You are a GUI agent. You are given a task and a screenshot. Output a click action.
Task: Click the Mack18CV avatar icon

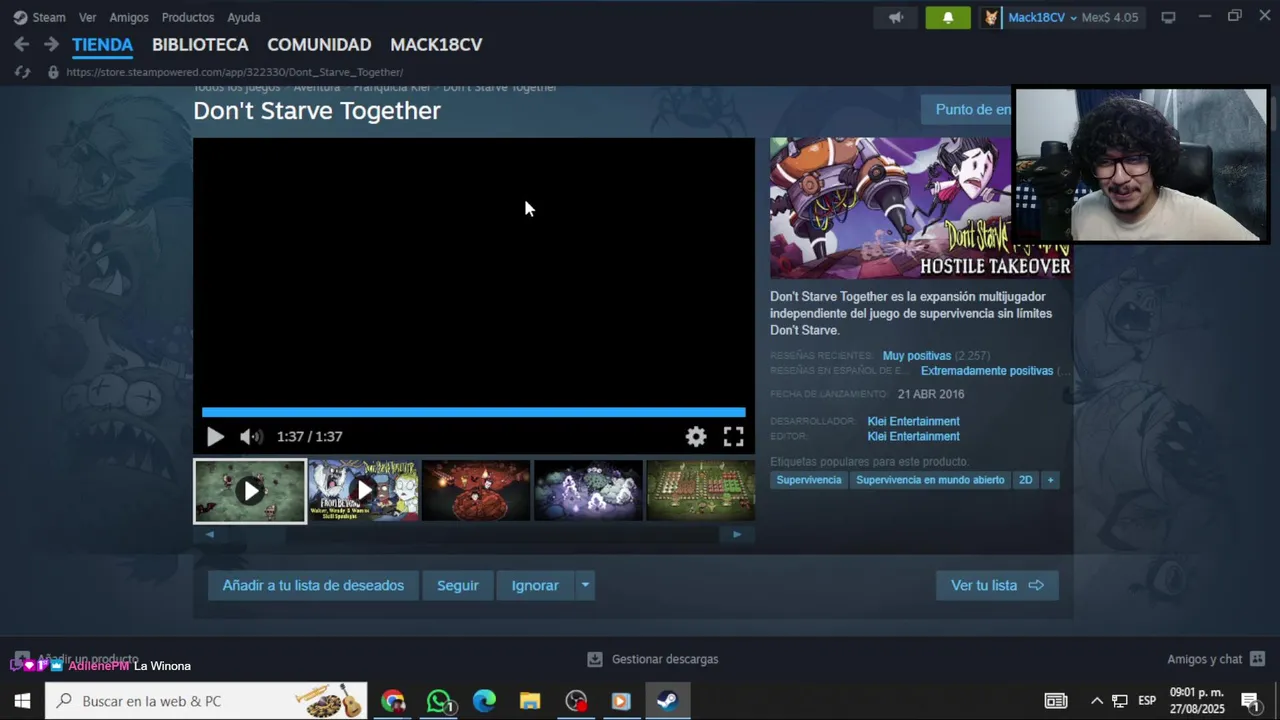(x=990, y=17)
